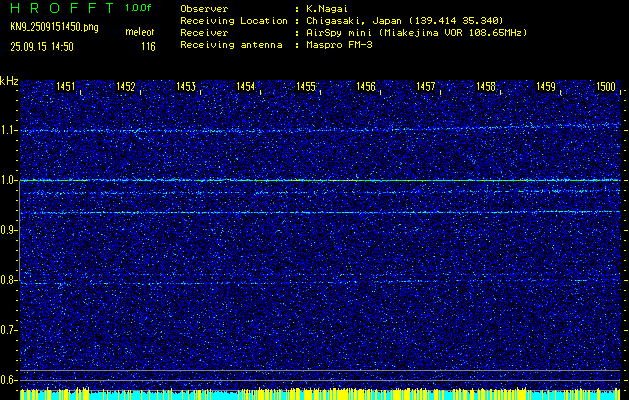This screenshot has width=629, height=400.
Task: Select the filename KN9_2509151450.png
Action: [54, 27]
